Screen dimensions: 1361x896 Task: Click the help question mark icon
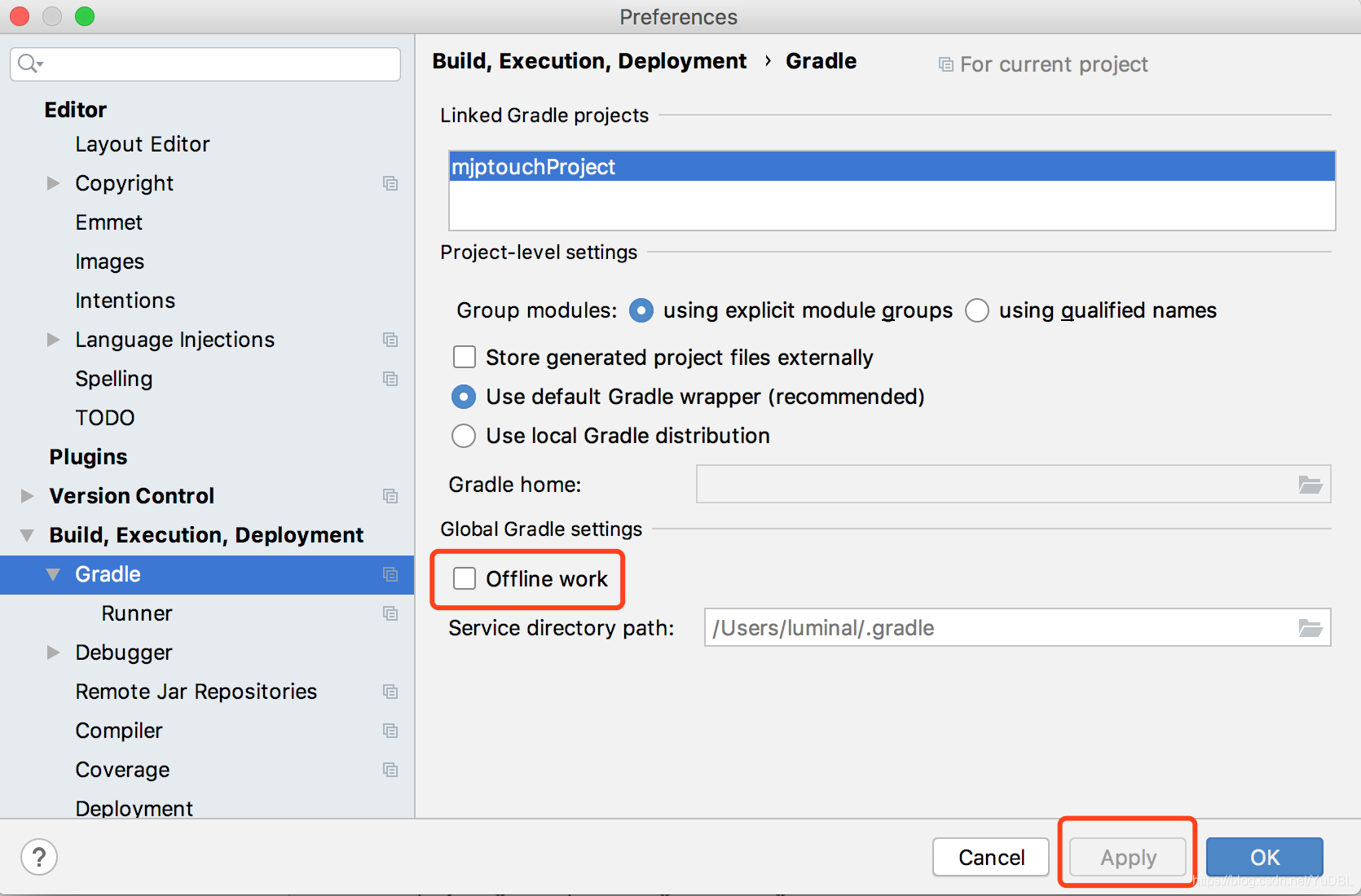click(x=38, y=856)
